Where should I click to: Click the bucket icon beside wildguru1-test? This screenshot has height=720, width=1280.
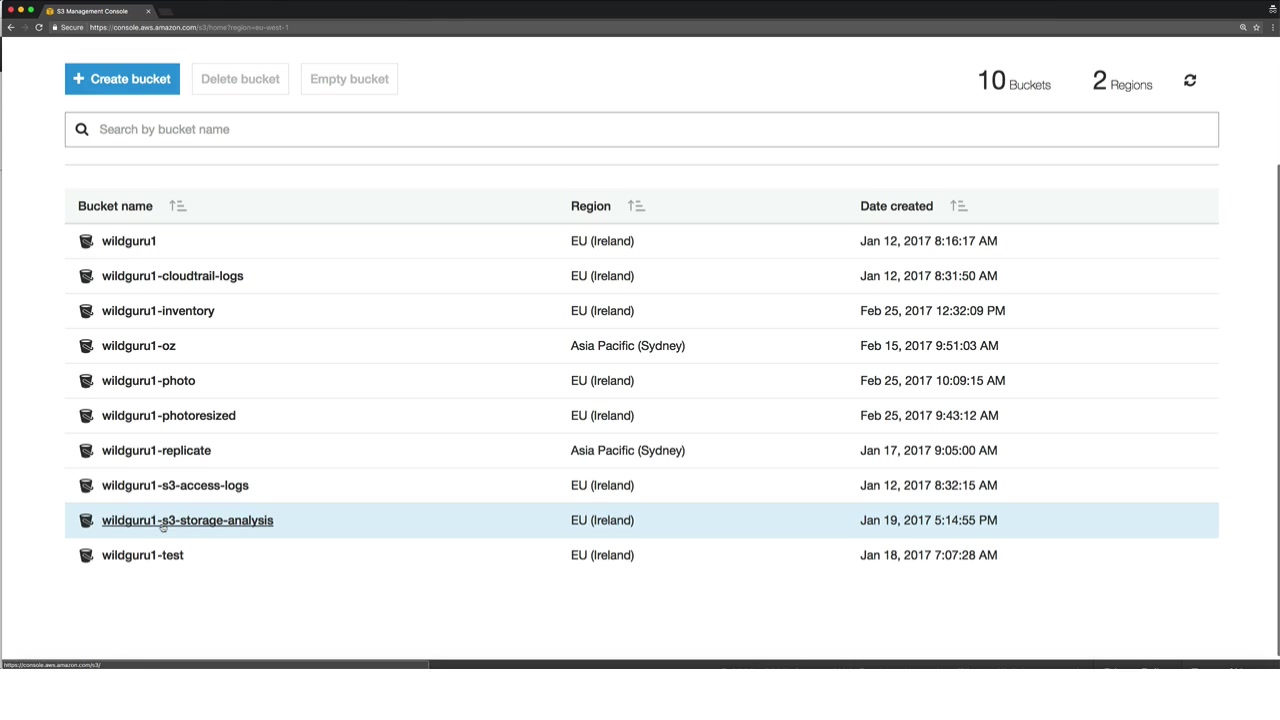86,556
